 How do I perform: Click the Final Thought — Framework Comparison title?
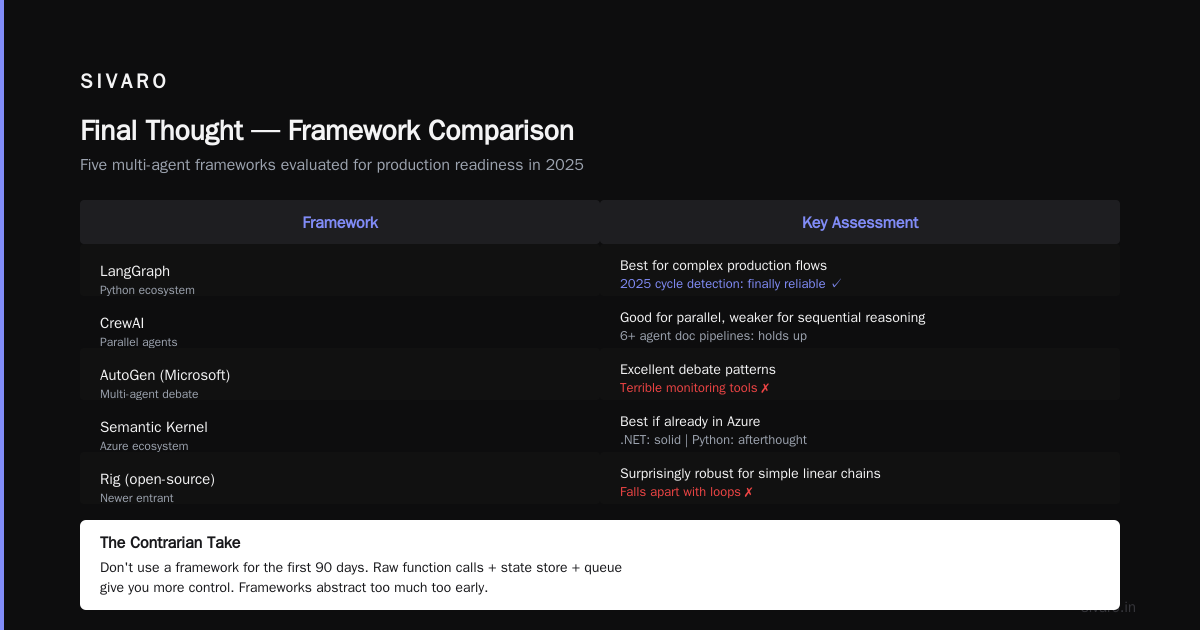coord(327,131)
